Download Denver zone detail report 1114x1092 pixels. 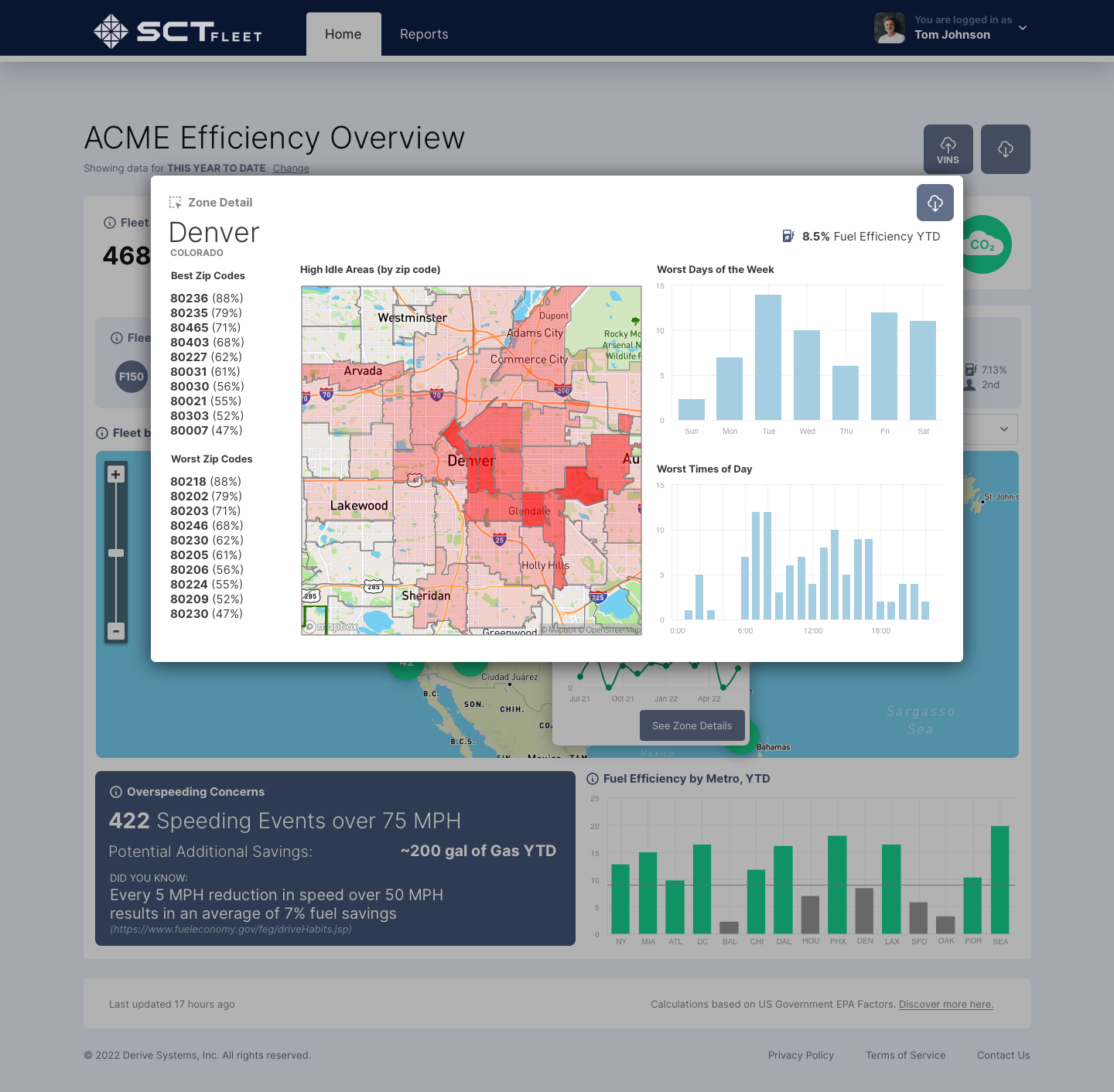(x=935, y=203)
